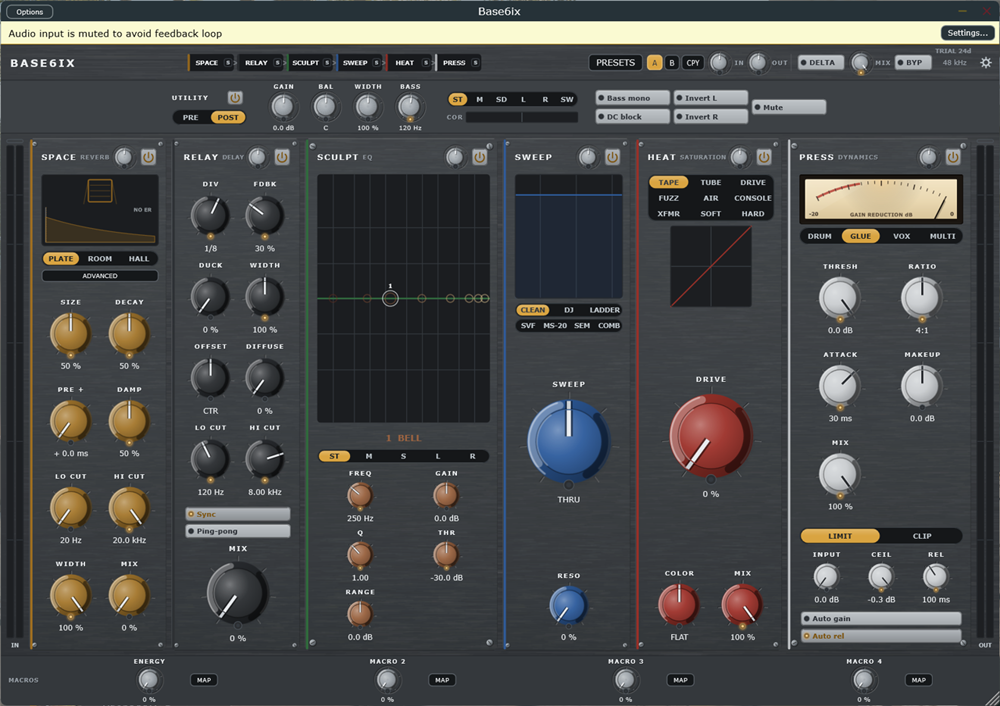Image resolution: width=1000 pixels, height=706 pixels.
Task: Enable the Bass mono toggle
Action: coord(633,98)
